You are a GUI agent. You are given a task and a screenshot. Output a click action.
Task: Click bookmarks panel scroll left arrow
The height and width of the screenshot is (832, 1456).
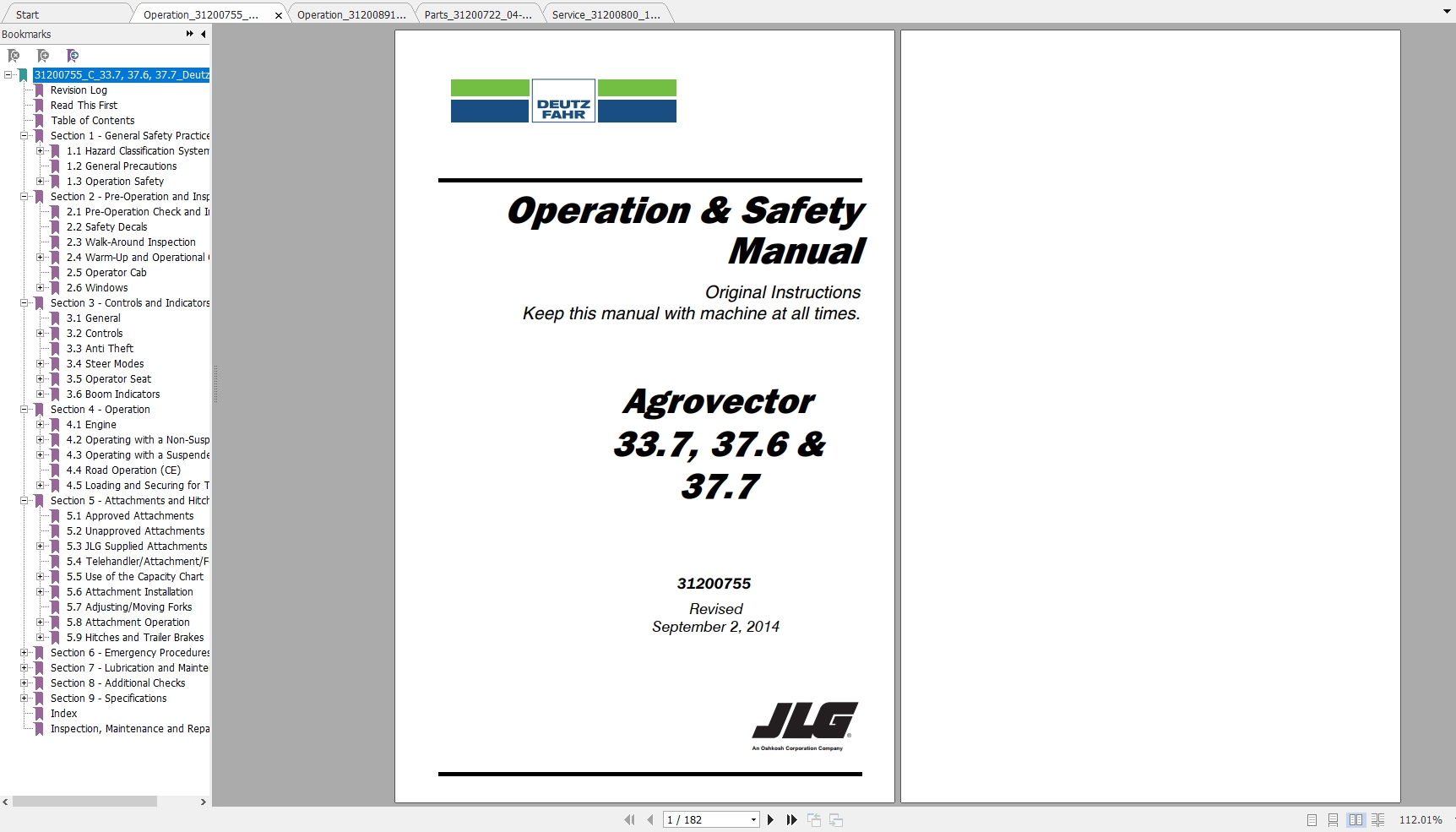tap(6, 802)
